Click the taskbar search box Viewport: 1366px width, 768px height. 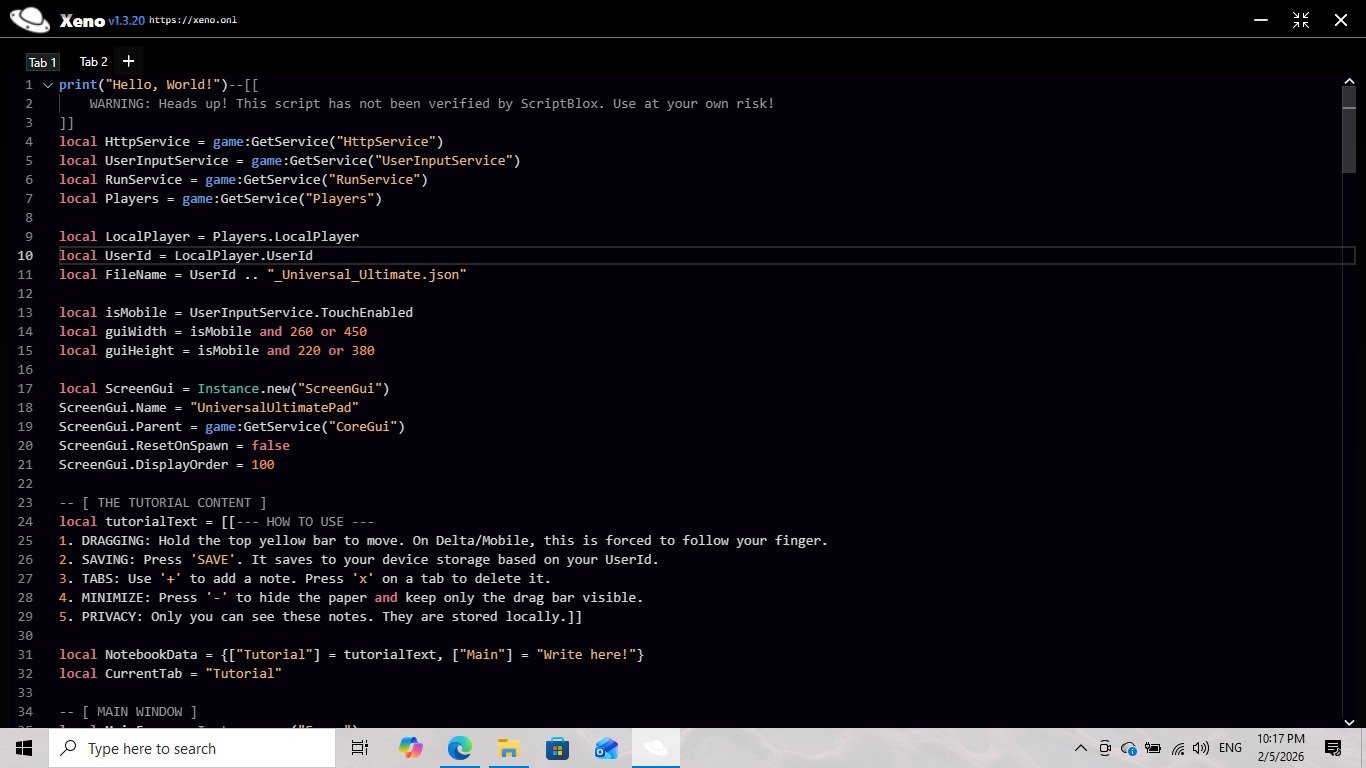coord(190,748)
